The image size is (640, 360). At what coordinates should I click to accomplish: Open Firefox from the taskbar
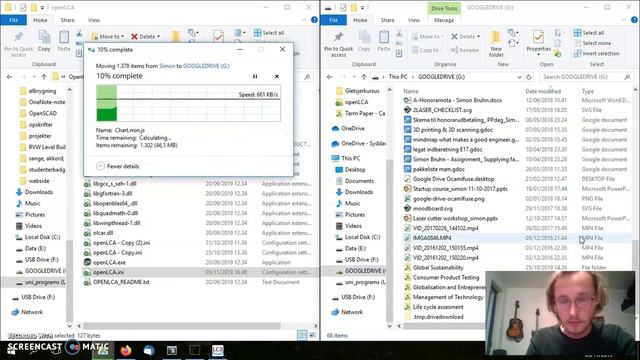click(126, 350)
